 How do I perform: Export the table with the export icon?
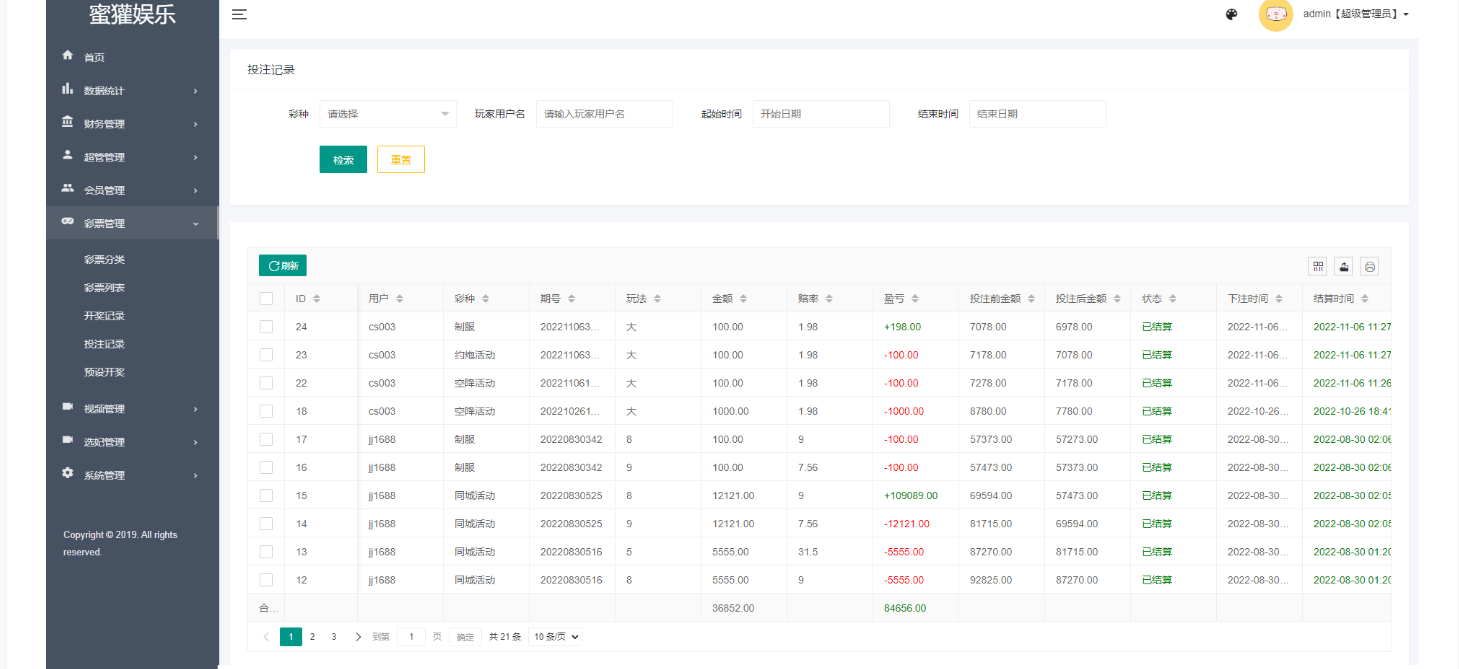click(1344, 266)
